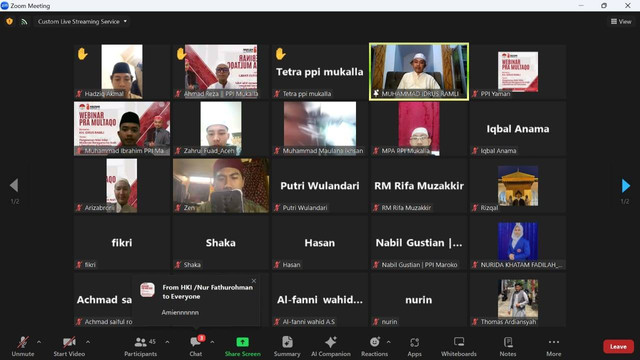Launch AI Companion
This screenshot has height=360, width=640.
pos(331,346)
